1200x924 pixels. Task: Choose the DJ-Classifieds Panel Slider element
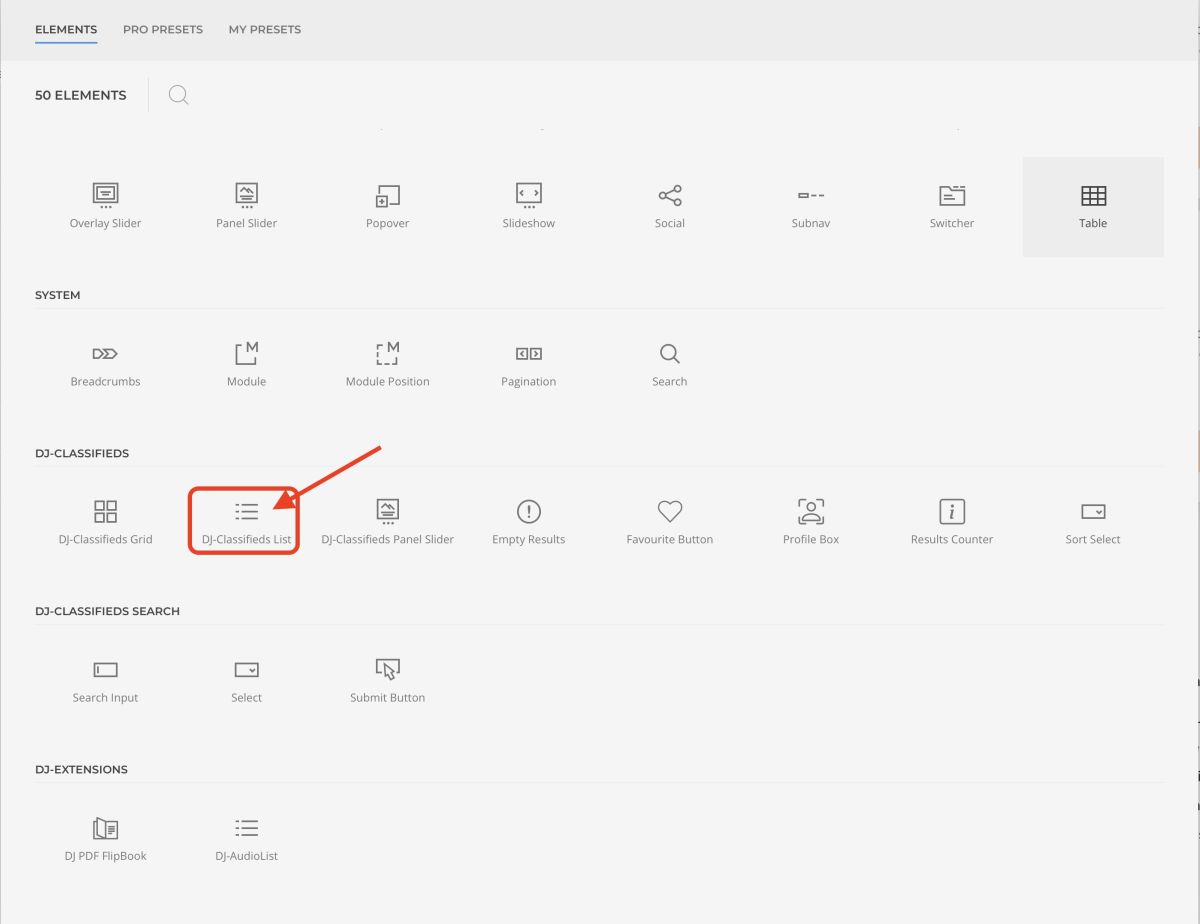387,523
